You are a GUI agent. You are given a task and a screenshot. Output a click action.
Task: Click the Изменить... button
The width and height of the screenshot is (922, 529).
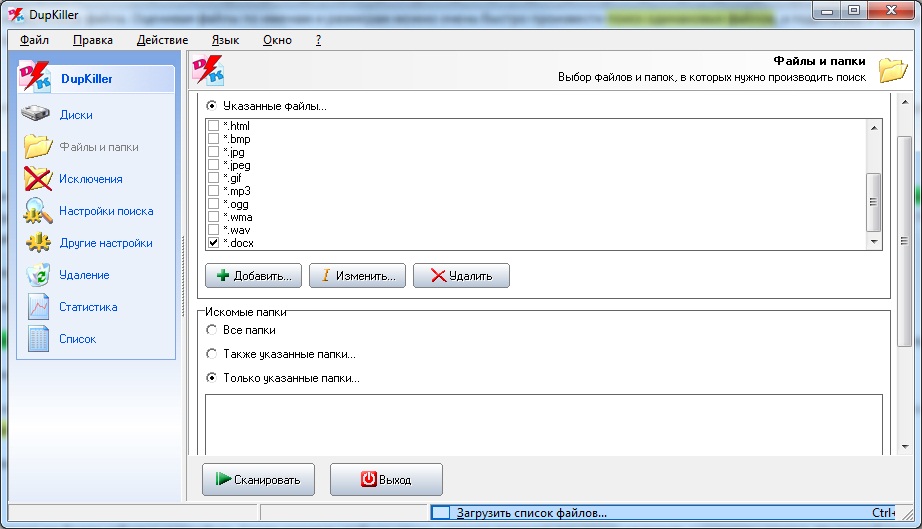coord(358,276)
